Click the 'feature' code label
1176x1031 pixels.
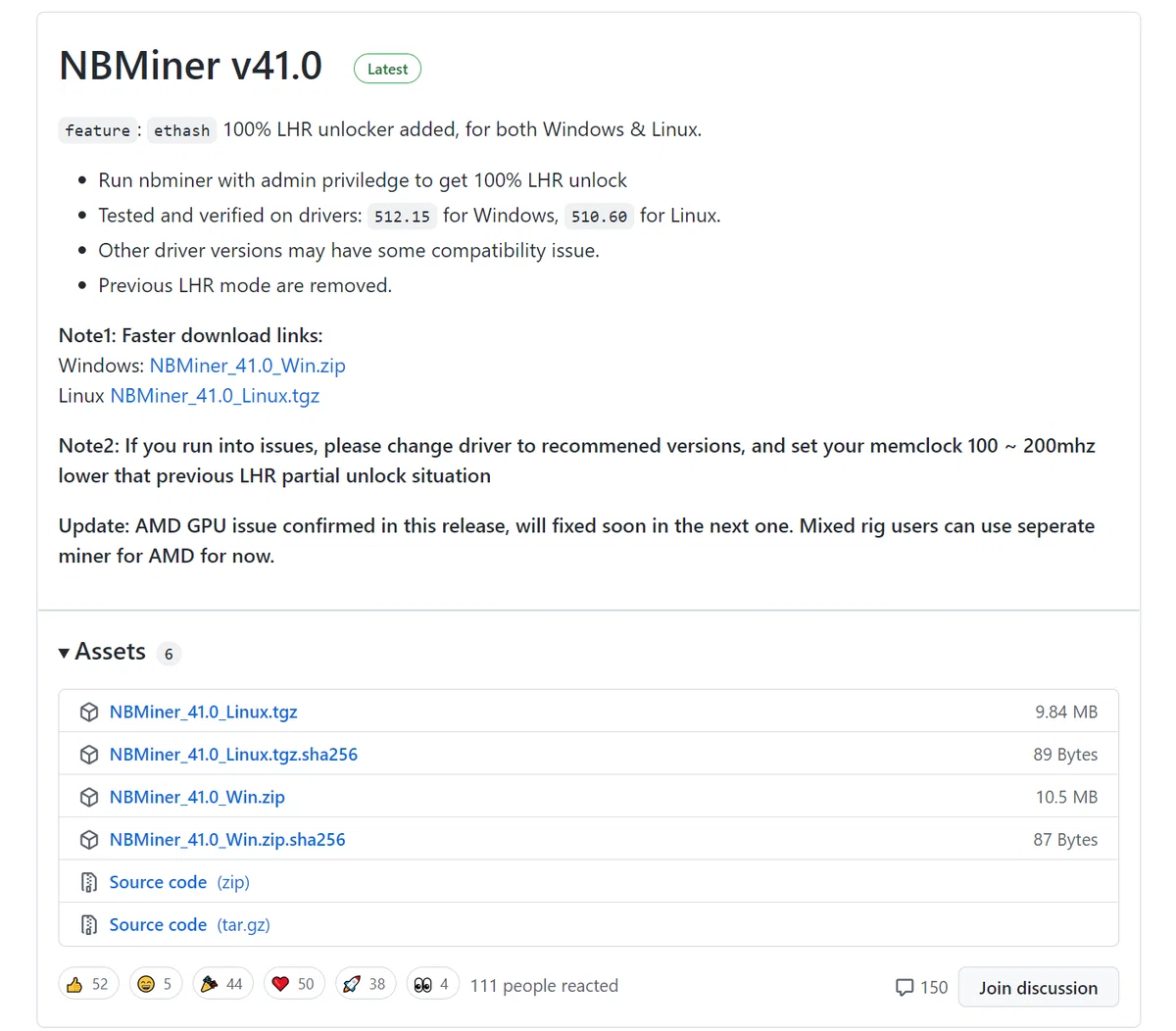tap(97, 130)
